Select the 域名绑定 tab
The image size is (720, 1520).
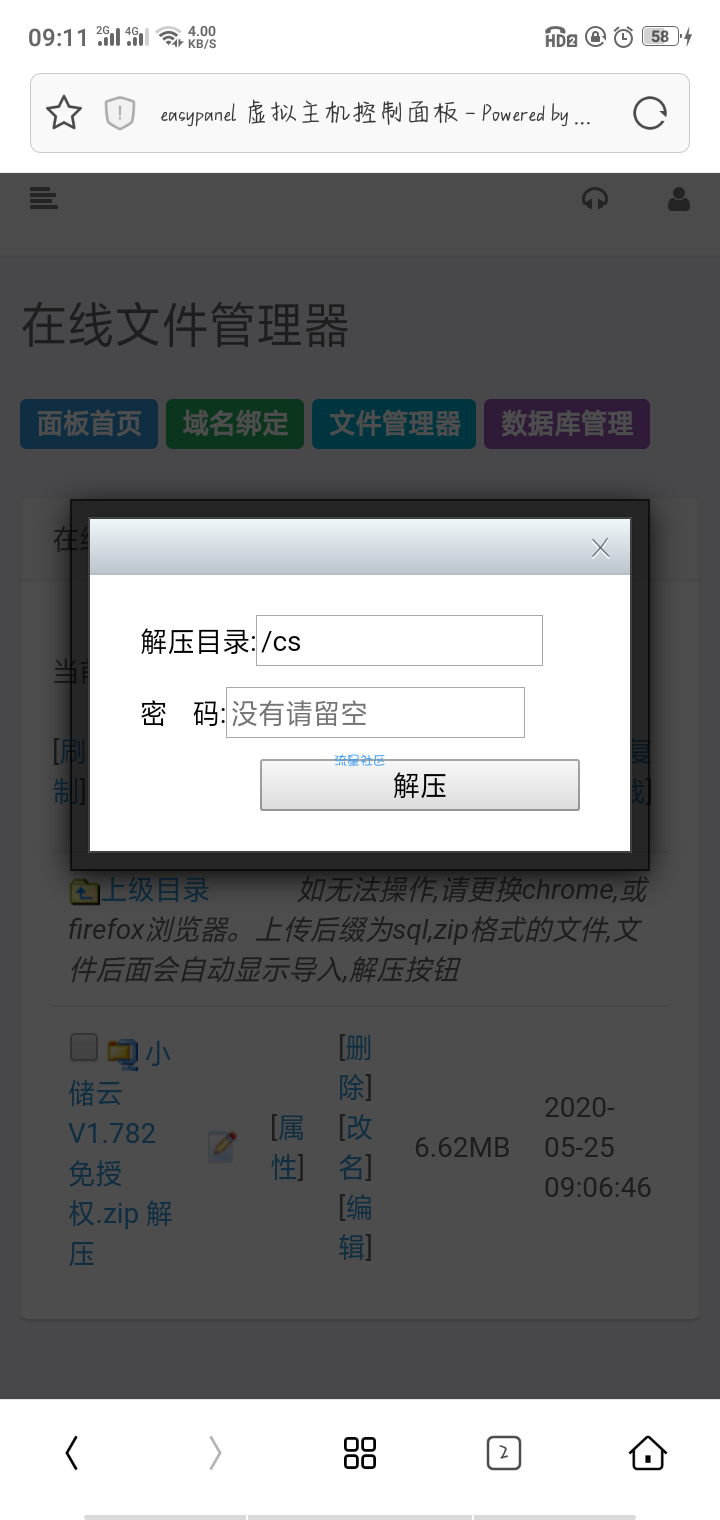(235, 424)
